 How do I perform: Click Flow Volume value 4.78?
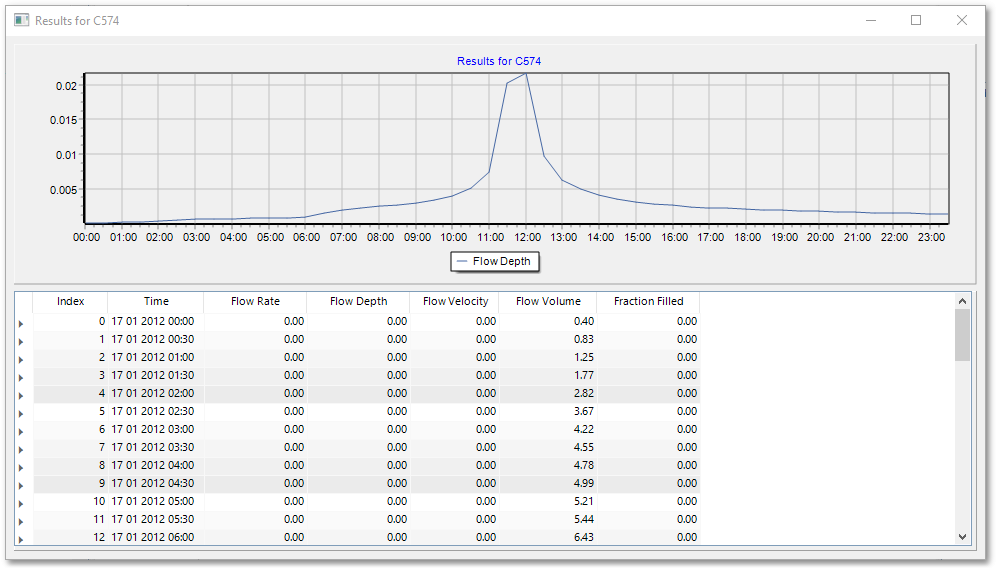[x=584, y=465]
